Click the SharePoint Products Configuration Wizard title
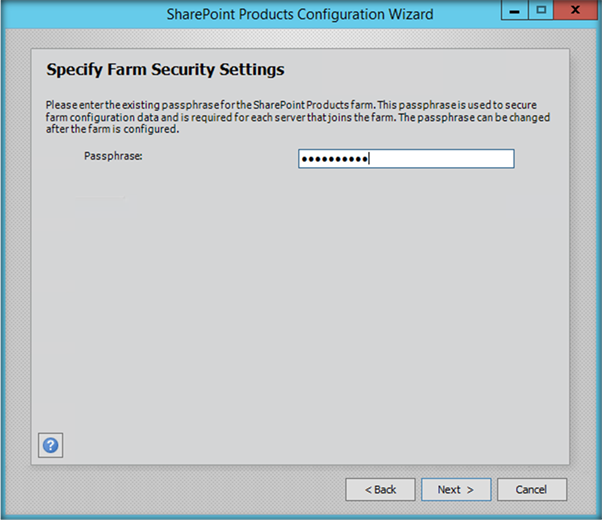This screenshot has height=520, width=602. (300, 14)
